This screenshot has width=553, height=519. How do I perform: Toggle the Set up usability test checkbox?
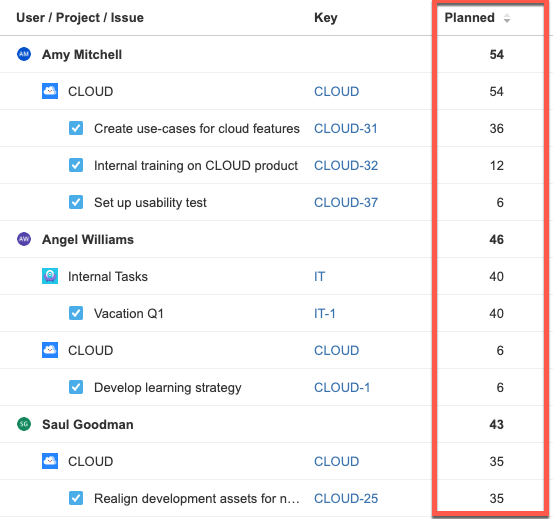pyautogui.click(x=76, y=202)
